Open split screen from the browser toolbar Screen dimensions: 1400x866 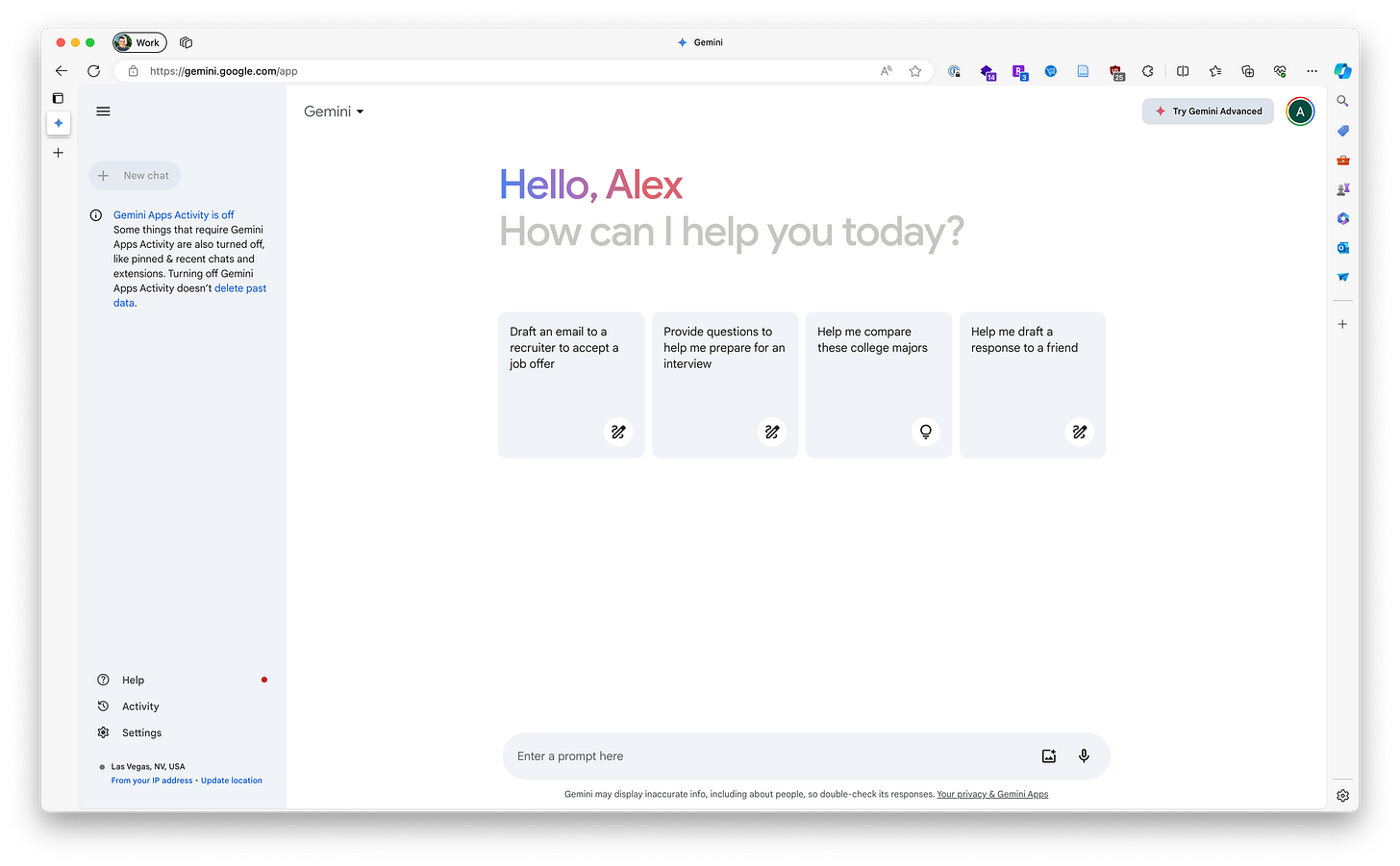tap(1182, 70)
